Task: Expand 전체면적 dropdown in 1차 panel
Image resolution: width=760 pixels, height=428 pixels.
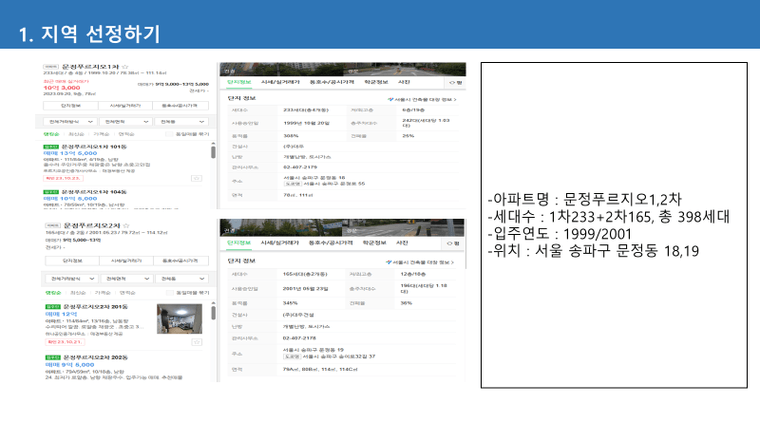Action: click(126, 122)
